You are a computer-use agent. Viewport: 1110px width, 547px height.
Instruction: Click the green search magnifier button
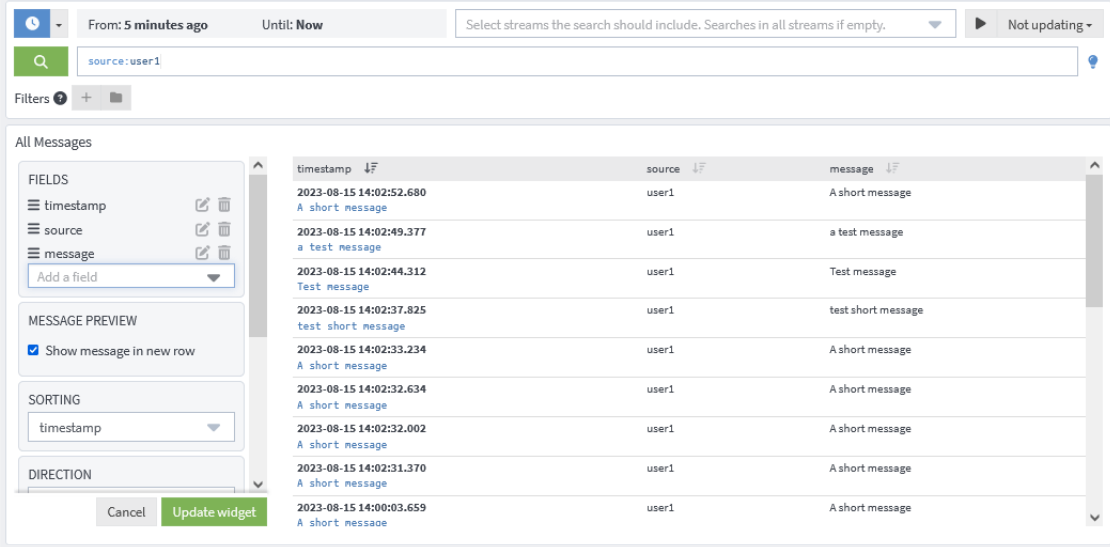(x=40, y=62)
